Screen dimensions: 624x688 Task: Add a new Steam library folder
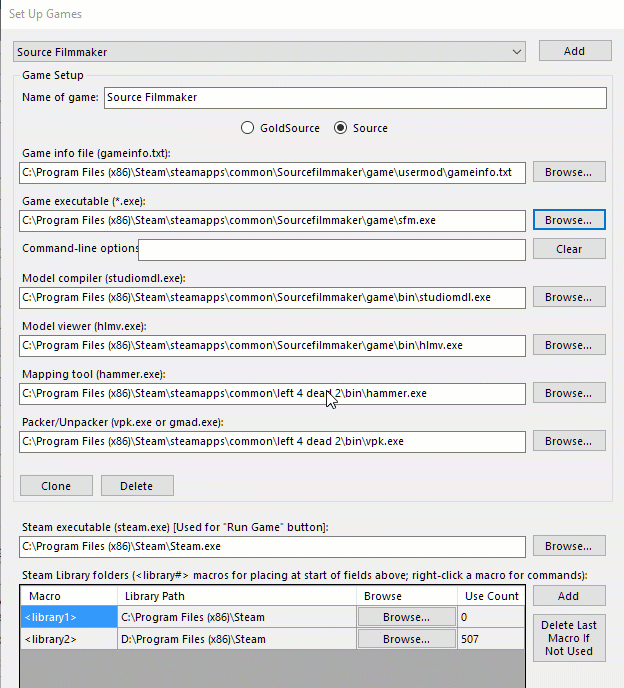[568, 596]
